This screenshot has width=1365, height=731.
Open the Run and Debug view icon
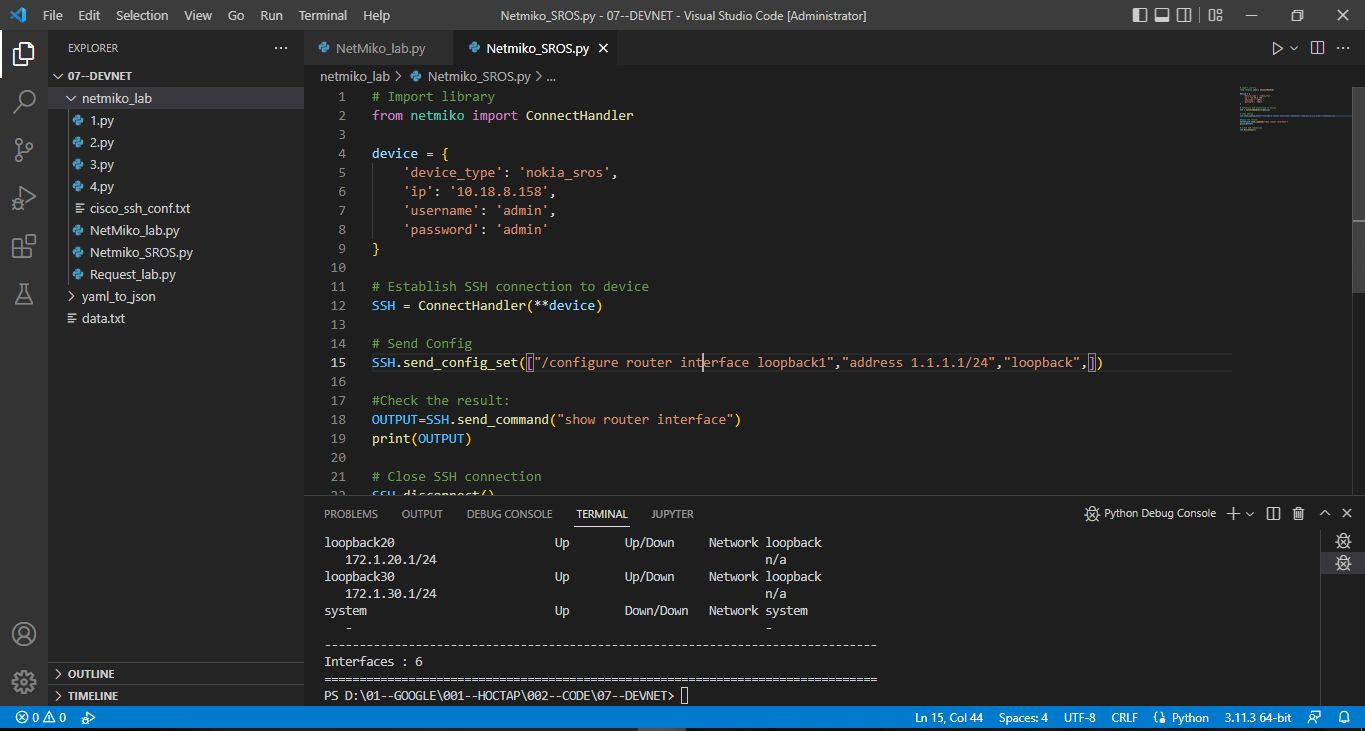coord(24,198)
